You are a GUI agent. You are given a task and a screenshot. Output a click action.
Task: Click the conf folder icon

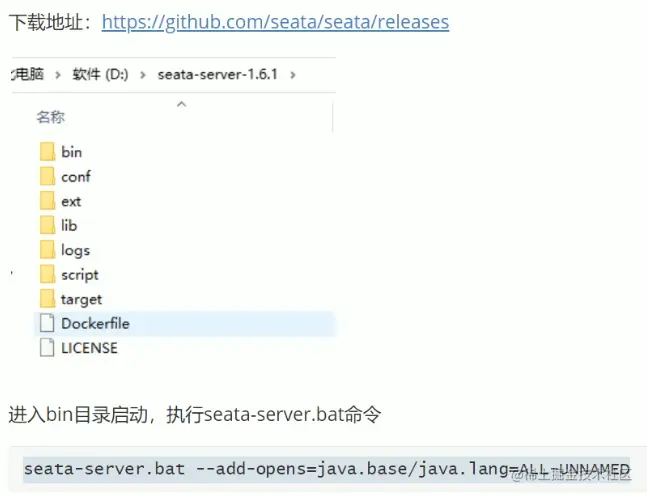47,176
